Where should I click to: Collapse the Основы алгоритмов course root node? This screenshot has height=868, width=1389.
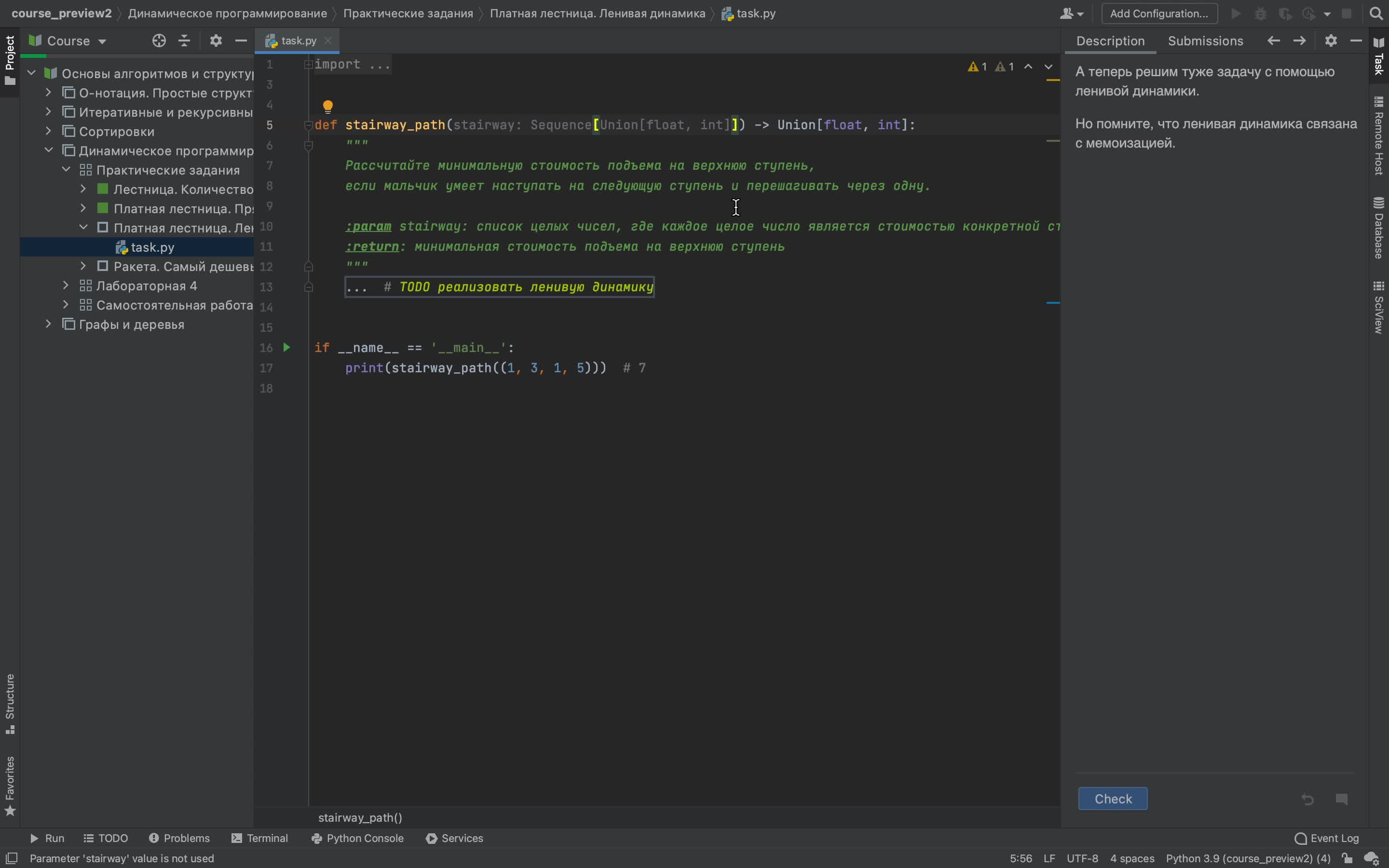(31, 73)
